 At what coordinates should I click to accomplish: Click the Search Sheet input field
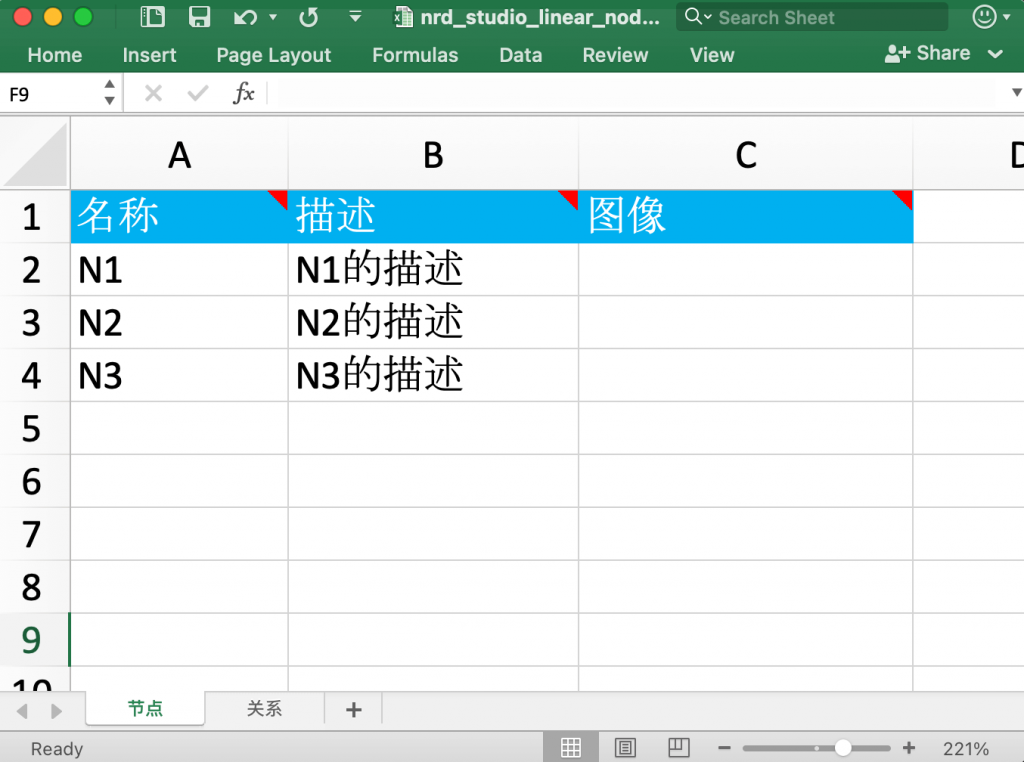825,17
